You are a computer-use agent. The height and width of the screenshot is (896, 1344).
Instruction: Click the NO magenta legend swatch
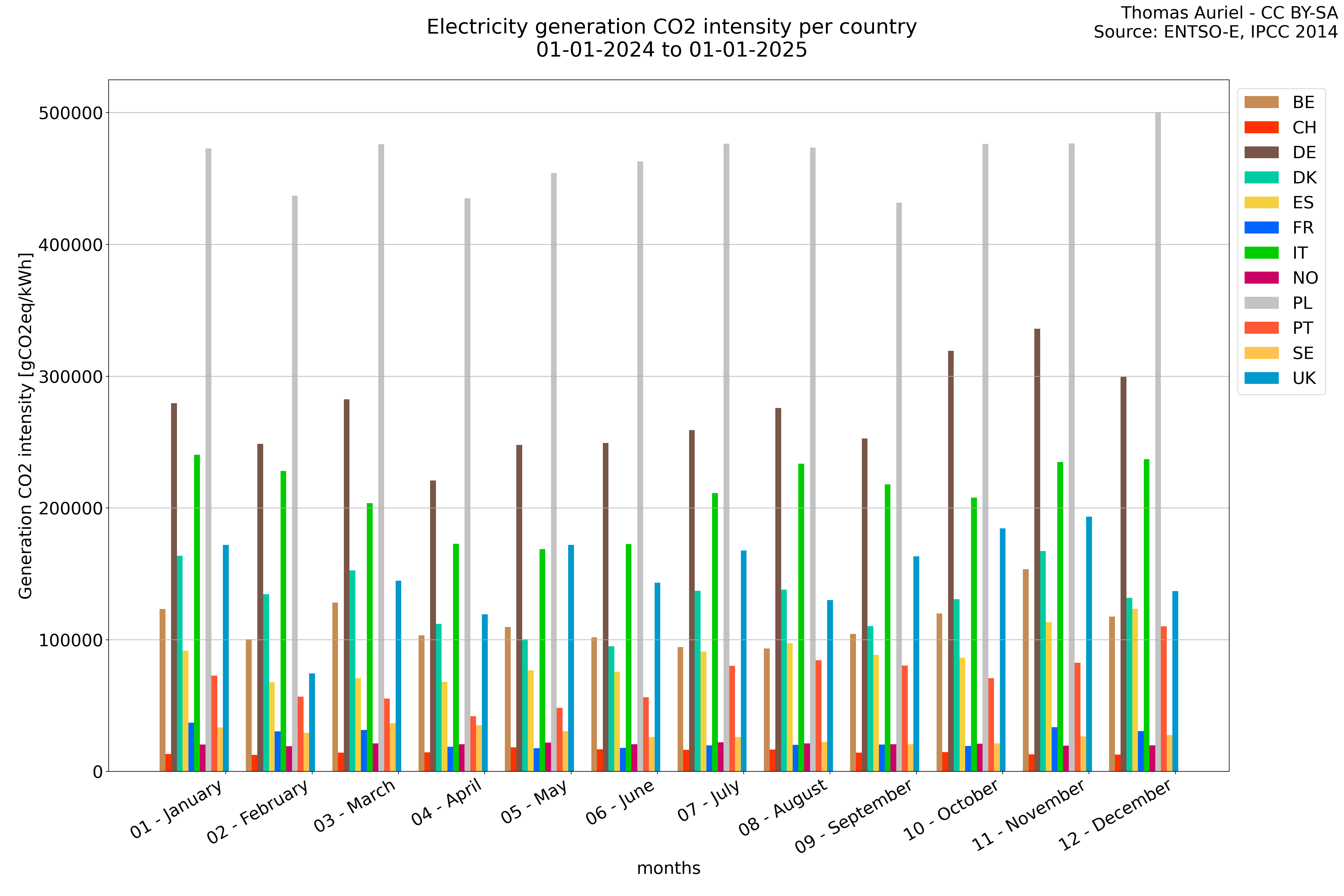click(1261, 278)
